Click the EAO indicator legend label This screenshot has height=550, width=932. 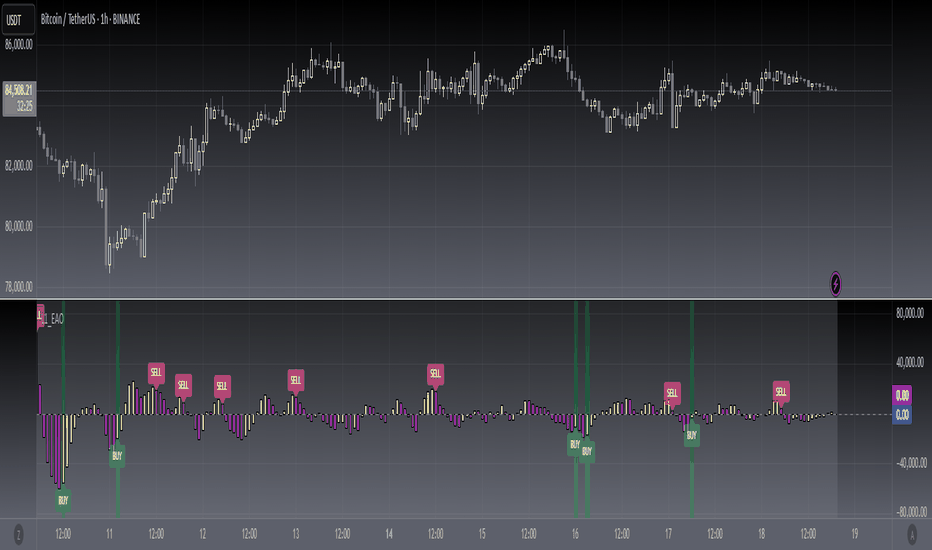(x=52, y=319)
